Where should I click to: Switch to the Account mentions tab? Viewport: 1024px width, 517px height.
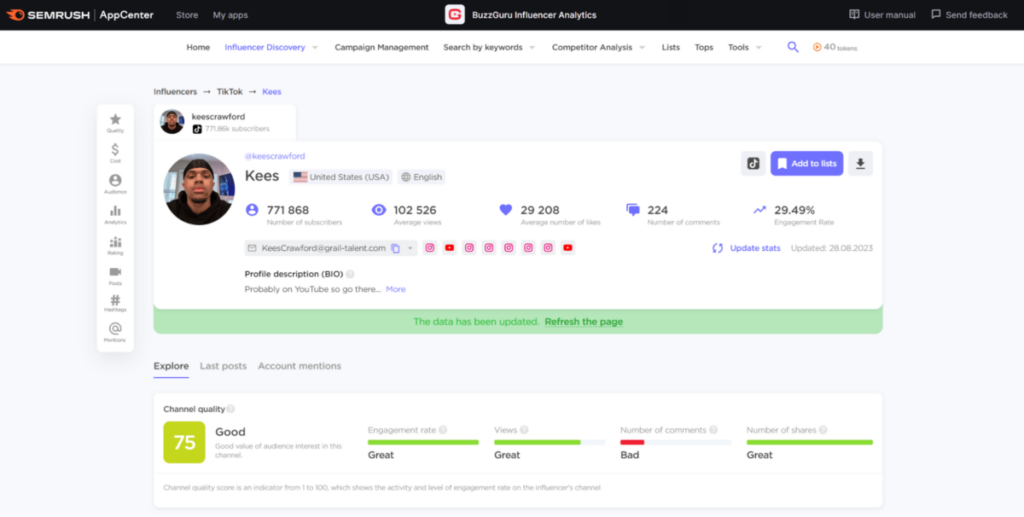click(x=300, y=366)
